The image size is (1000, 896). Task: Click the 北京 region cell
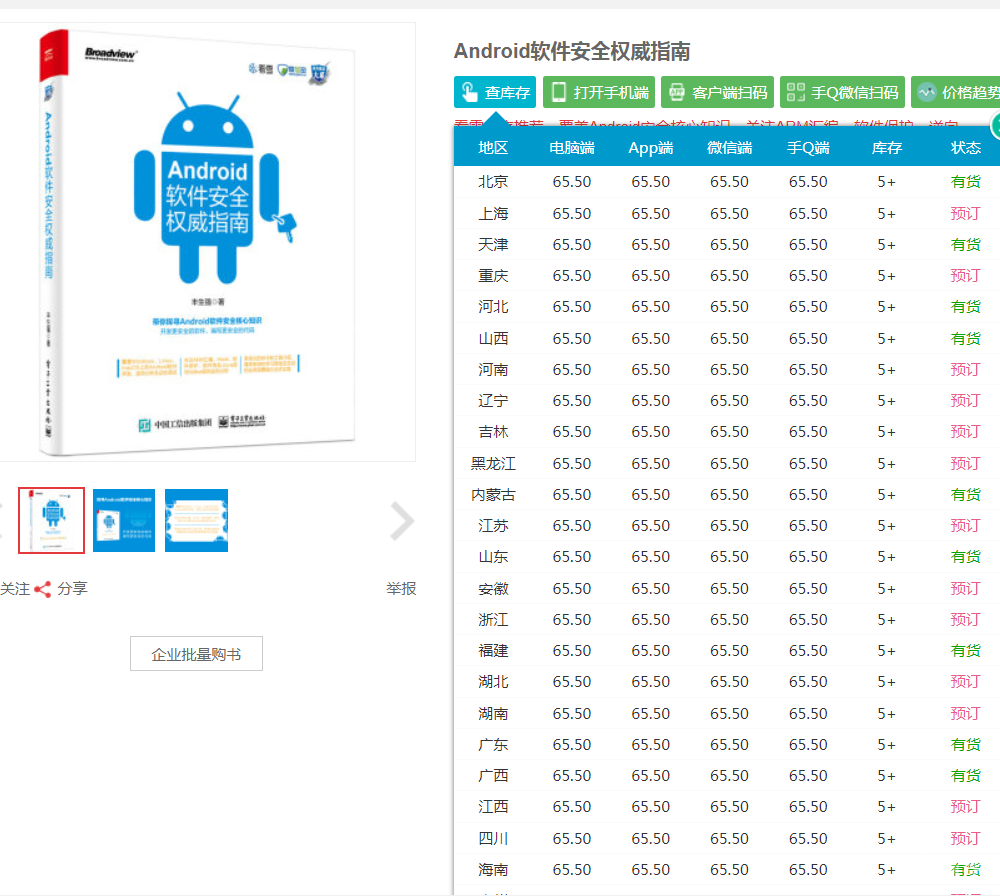coord(493,182)
